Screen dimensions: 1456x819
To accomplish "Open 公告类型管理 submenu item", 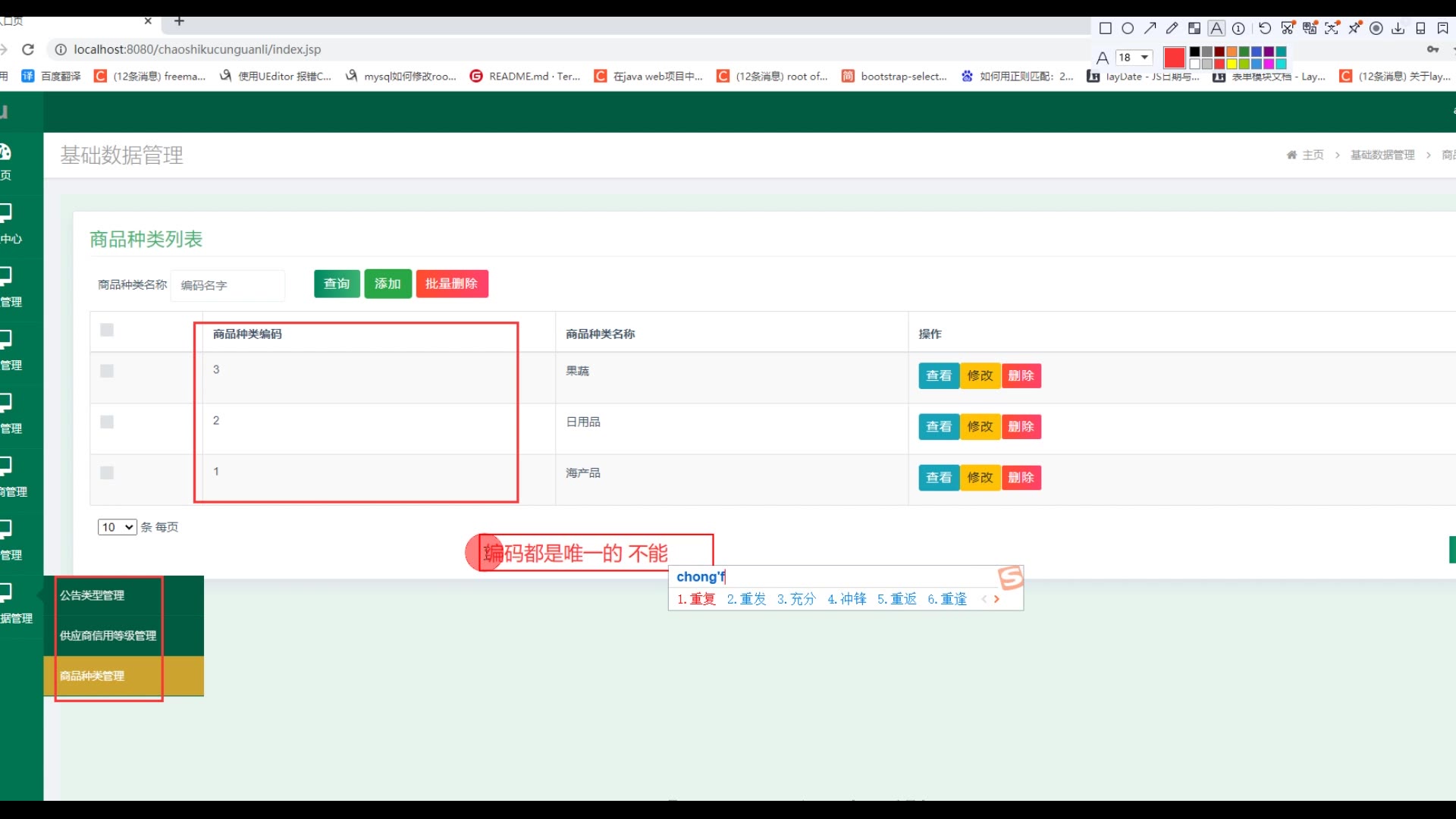I will point(92,595).
